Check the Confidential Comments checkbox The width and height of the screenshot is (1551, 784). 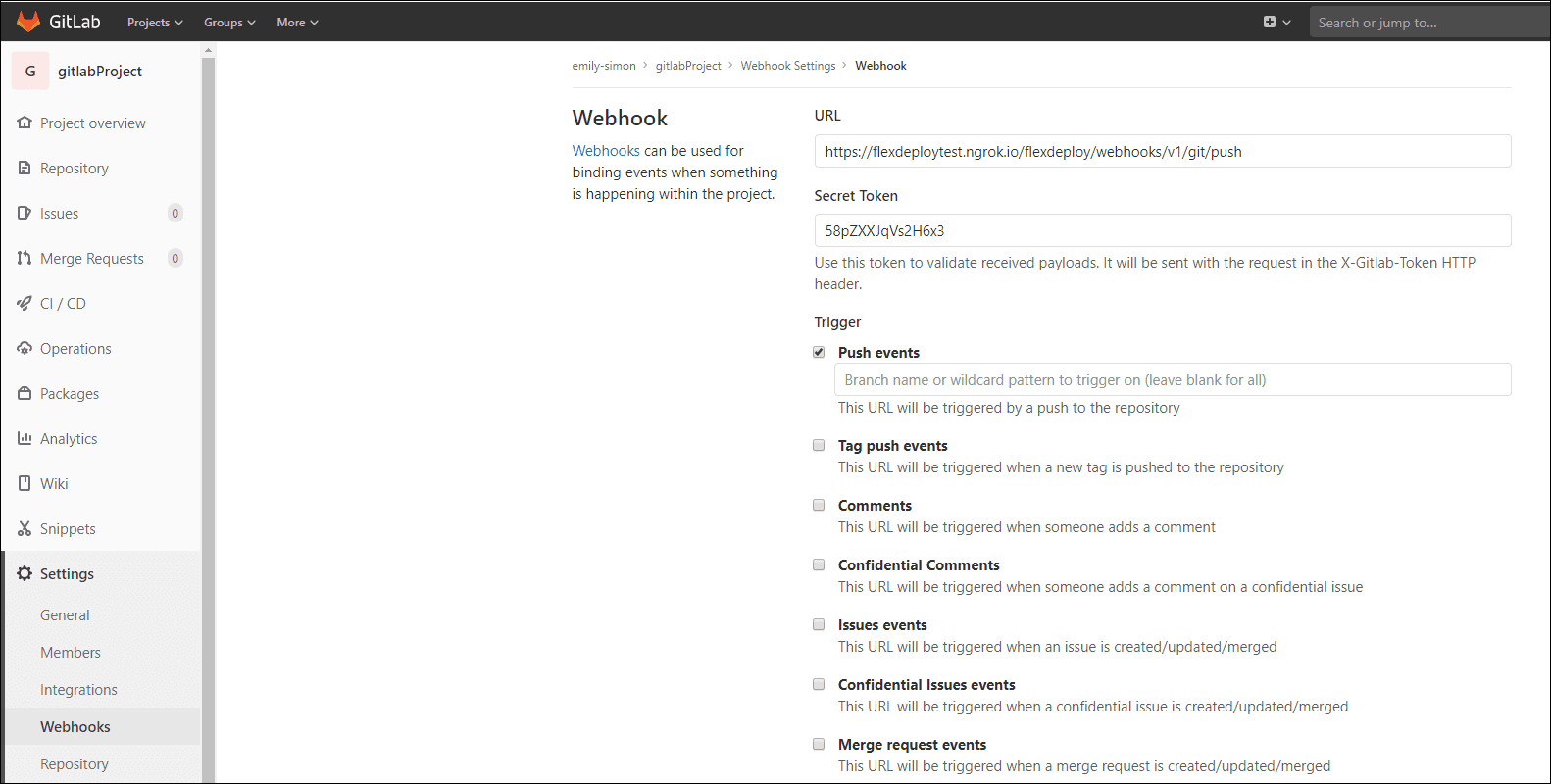point(819,564)
